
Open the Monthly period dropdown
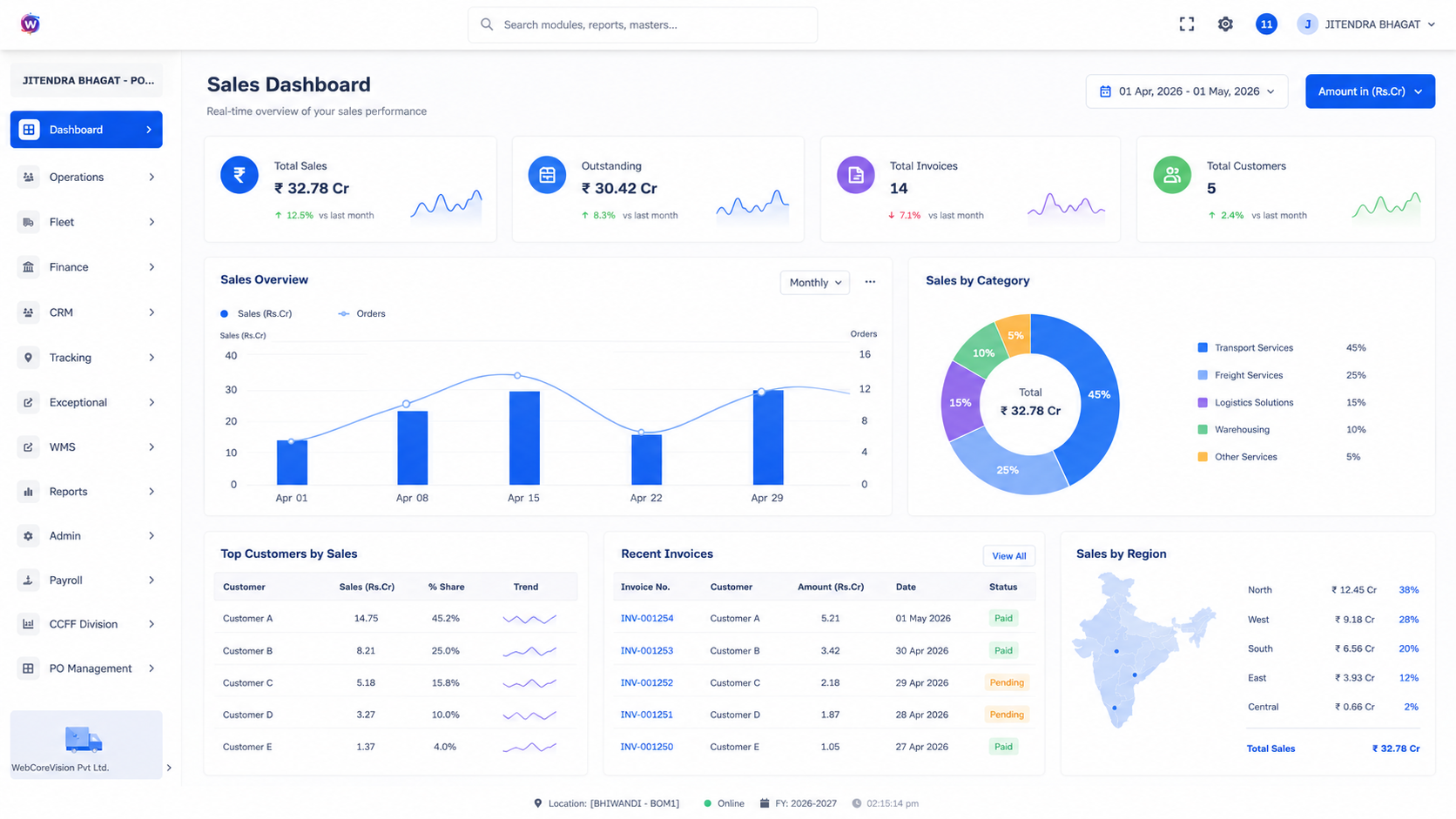click(815, 282)
